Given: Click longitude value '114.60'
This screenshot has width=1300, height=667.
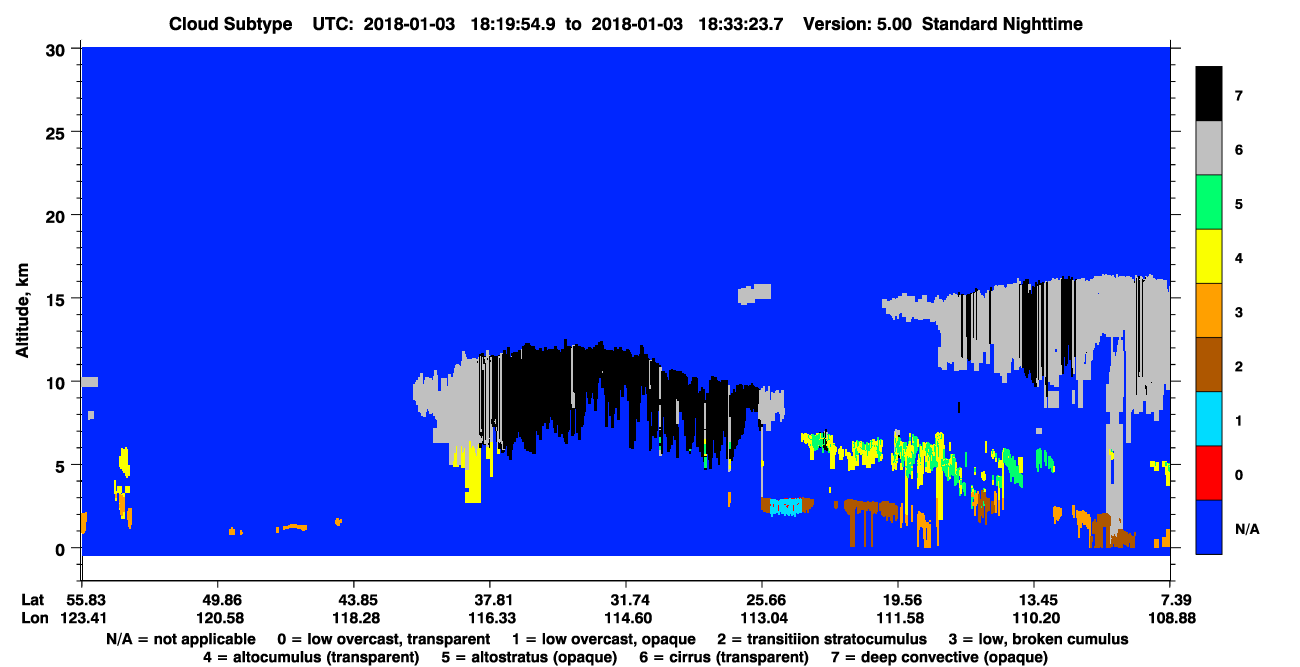Looking at the screenshot, I should (626, 618).
